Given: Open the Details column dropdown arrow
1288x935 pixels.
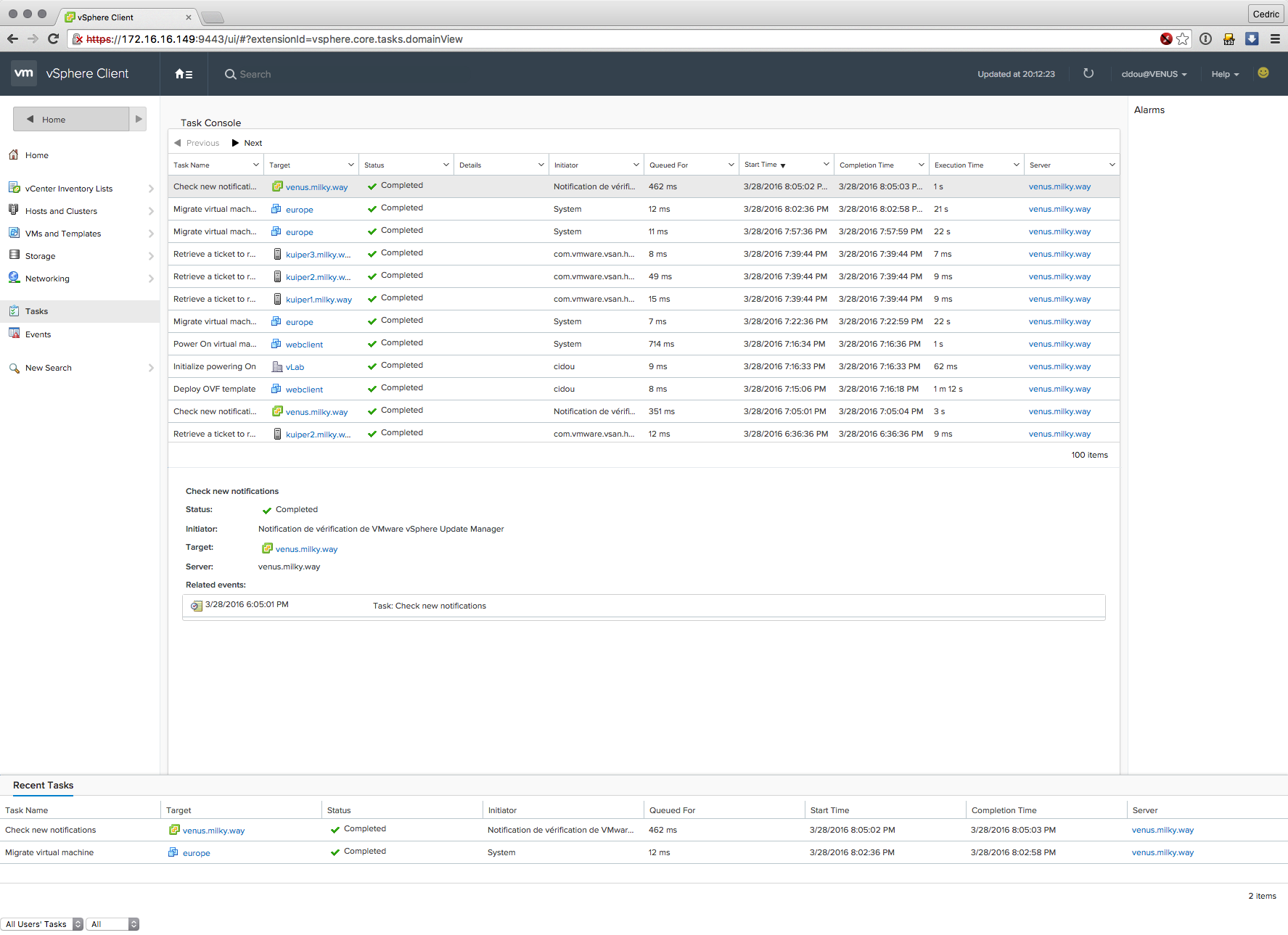Looking at the screenshot, I should [x=541, y=165].
